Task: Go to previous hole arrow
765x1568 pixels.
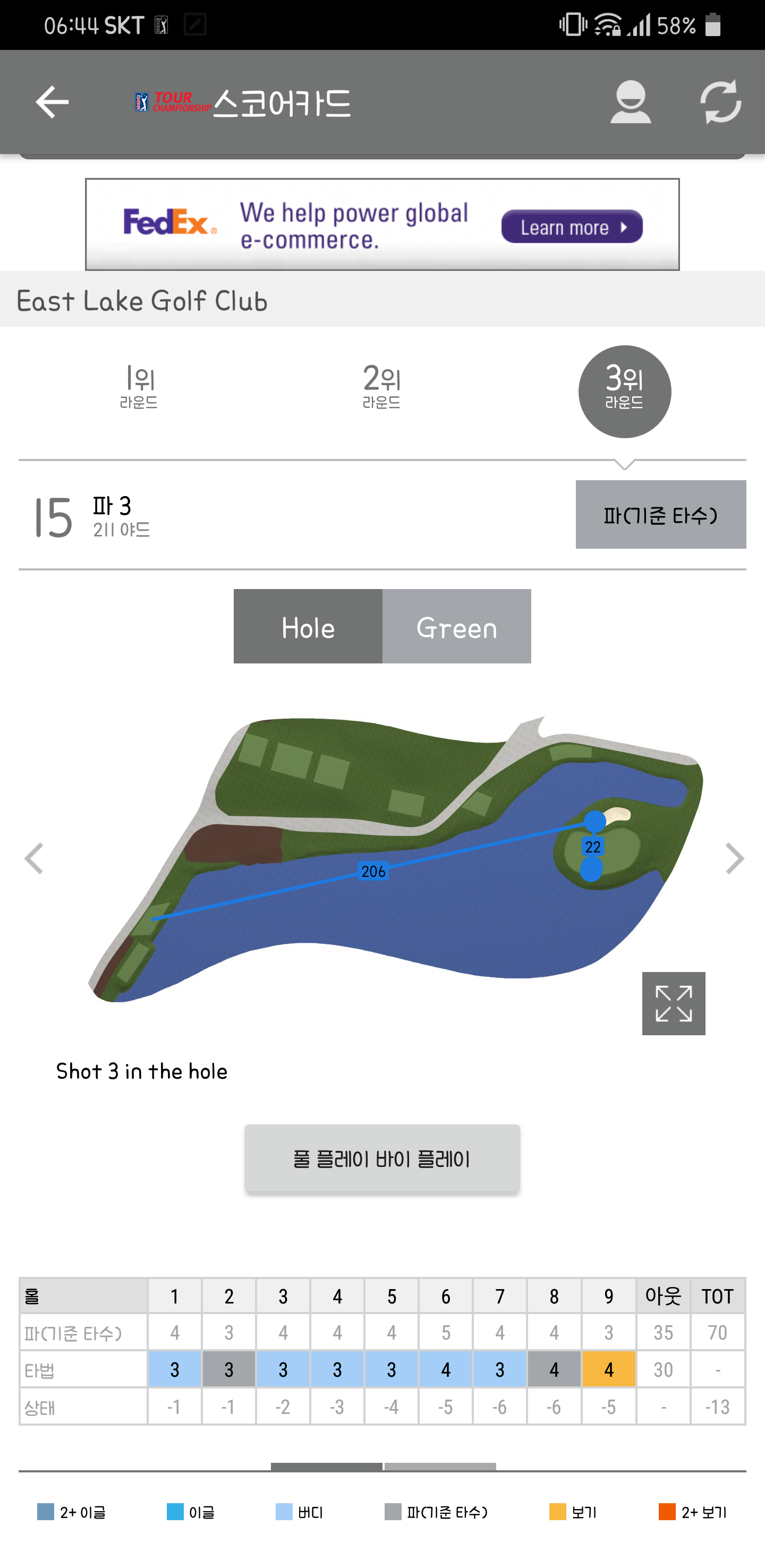Action: click(x=34, y=858)
